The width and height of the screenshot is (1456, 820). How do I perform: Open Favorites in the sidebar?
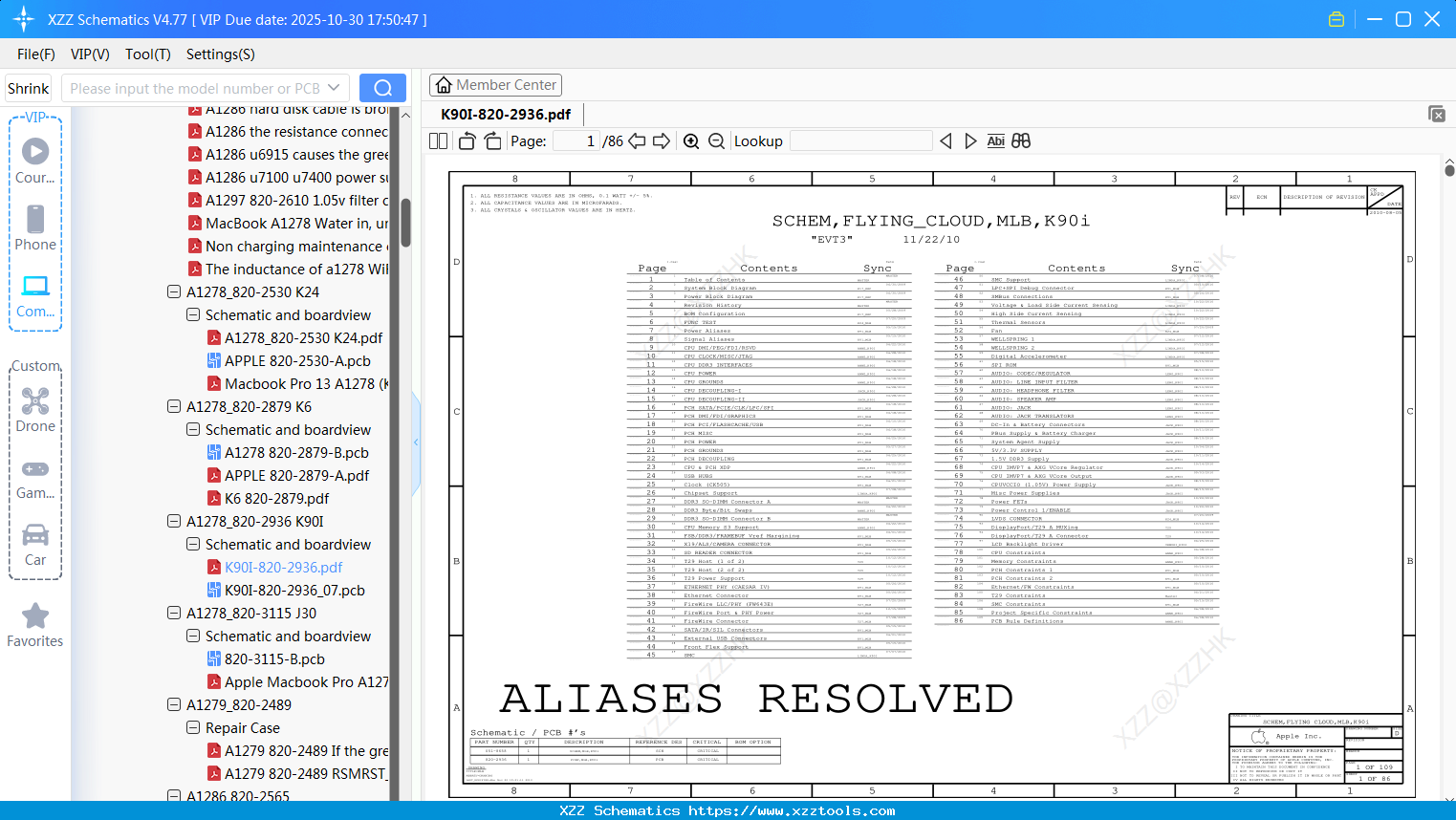point(35,625)
